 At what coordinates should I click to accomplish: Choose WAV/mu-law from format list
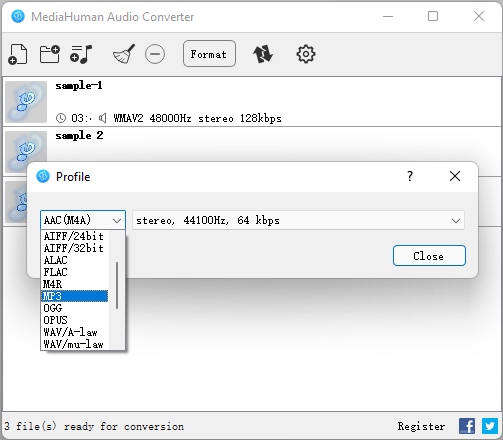coord(75,344)
